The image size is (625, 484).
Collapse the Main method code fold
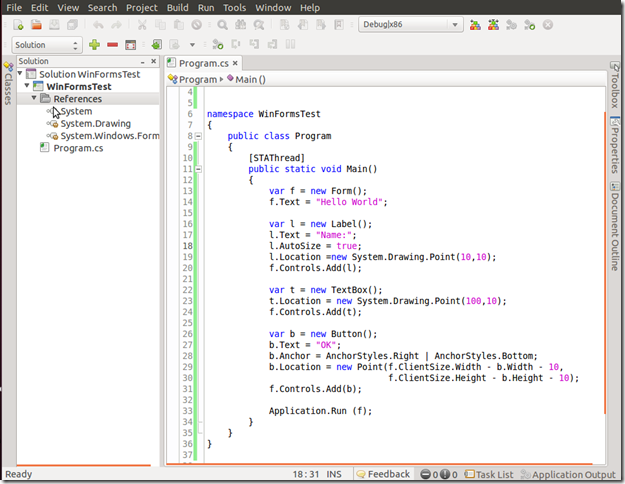point(199,169)
